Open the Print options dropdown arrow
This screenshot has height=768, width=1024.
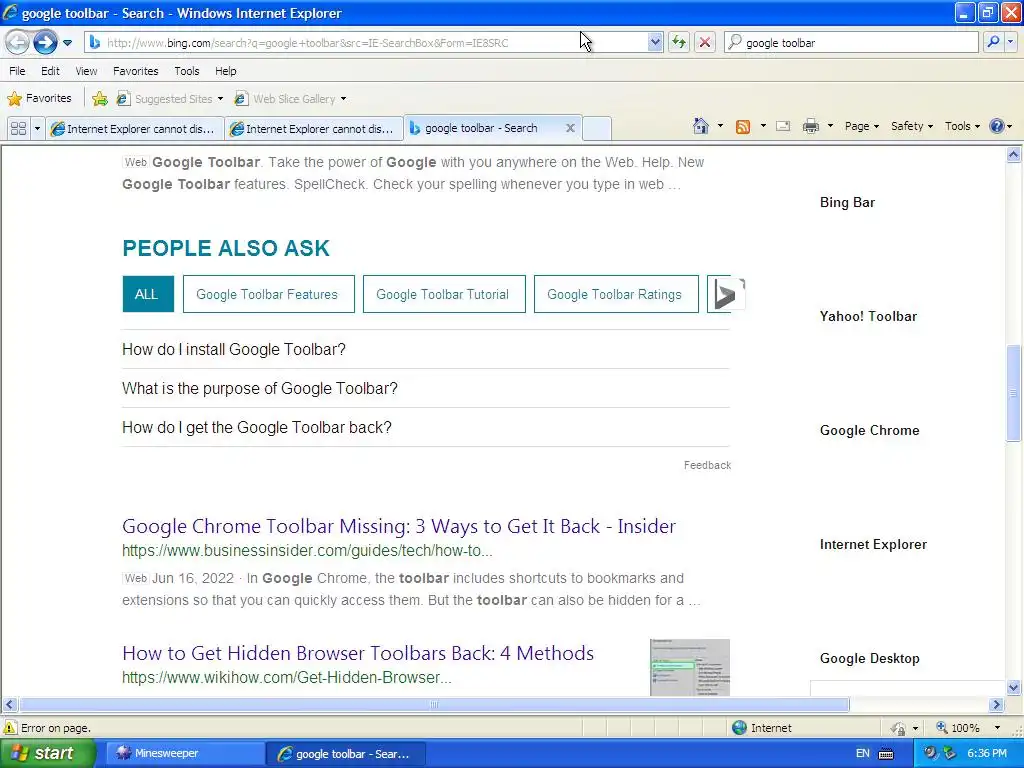coord(830,127)
